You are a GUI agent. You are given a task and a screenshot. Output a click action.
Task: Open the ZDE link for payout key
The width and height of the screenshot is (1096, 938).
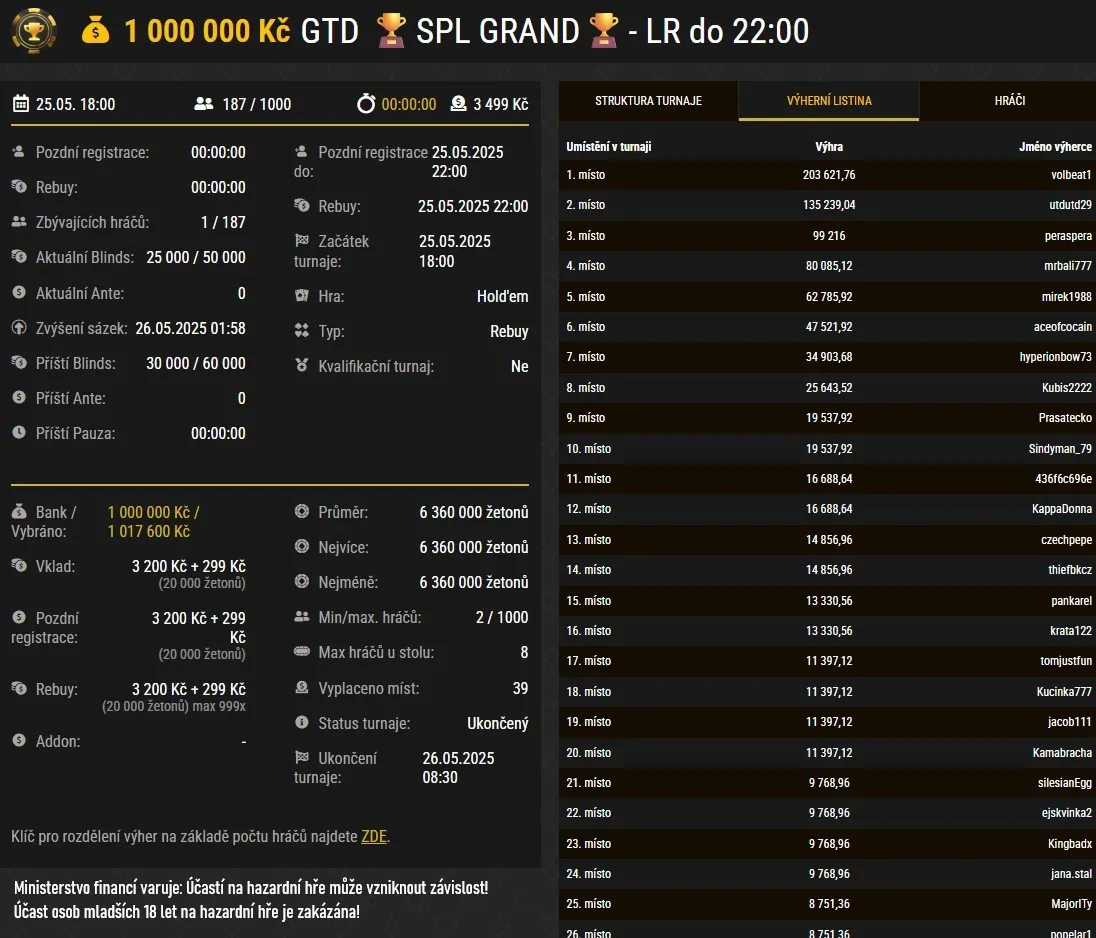[x=373, y=836]
